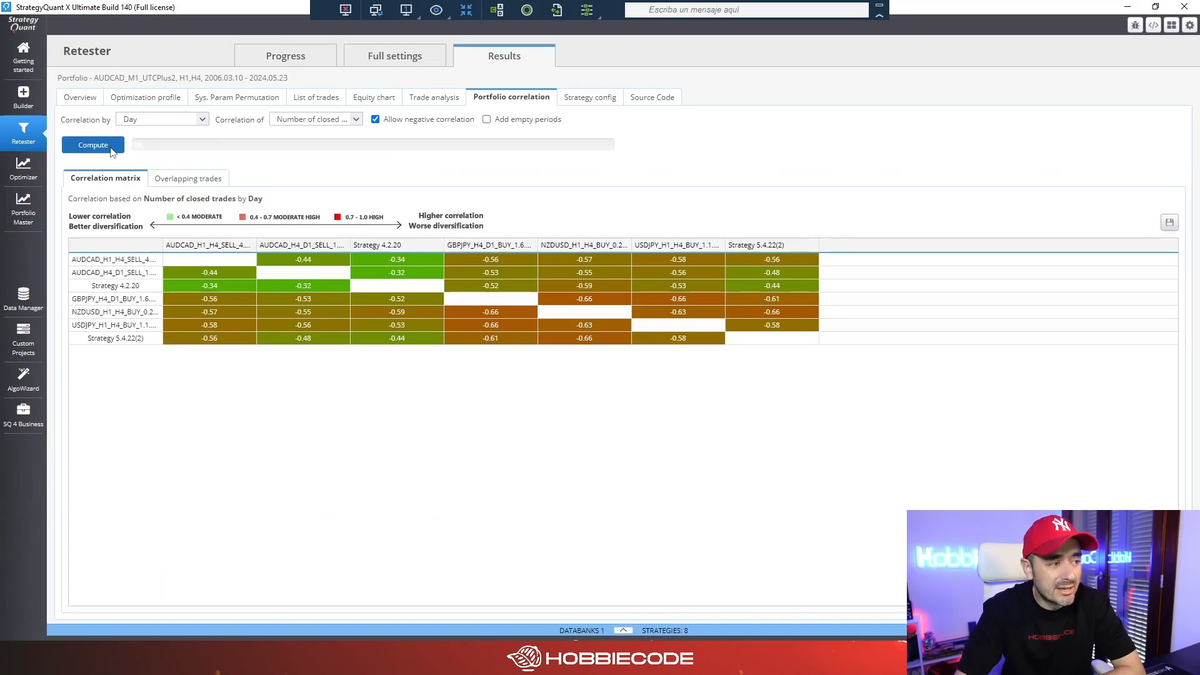Screen dimensions: 1200x675
Task: Click the USDJPY_H1_H4_BUY row label
Action: pyautogui.click(x=116, y=324)
